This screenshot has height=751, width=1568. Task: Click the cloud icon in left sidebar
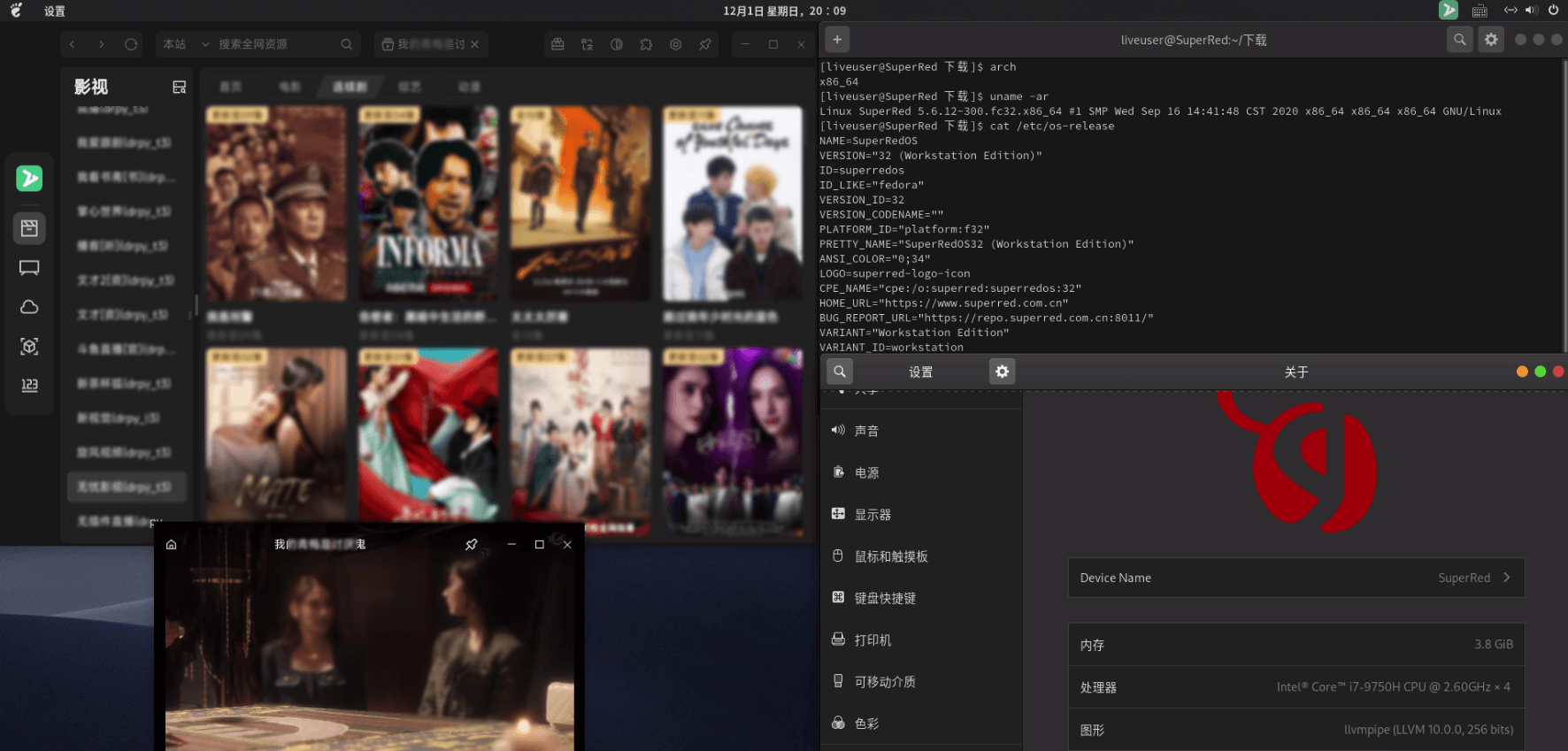click(x=29, y=307)
